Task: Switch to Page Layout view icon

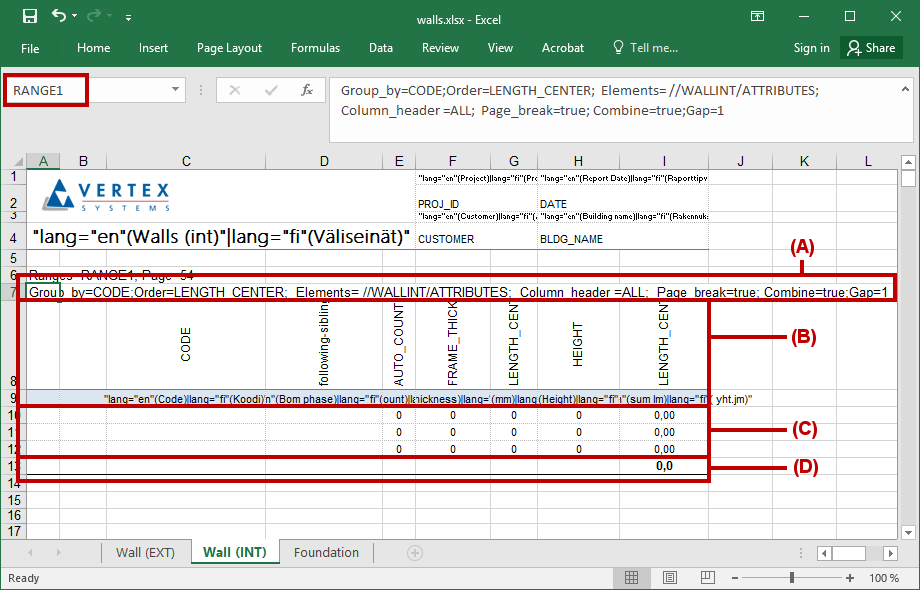Action: [669, 578]
